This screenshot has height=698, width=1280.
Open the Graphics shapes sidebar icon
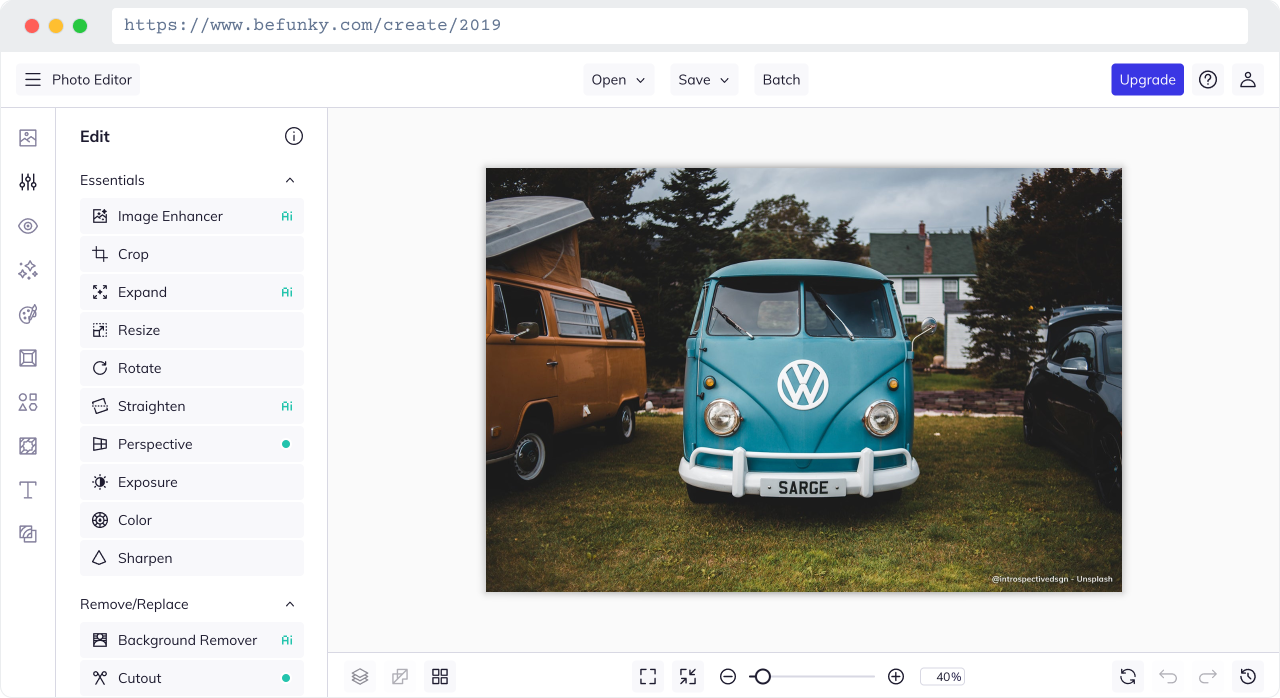(x=28, y=402)
